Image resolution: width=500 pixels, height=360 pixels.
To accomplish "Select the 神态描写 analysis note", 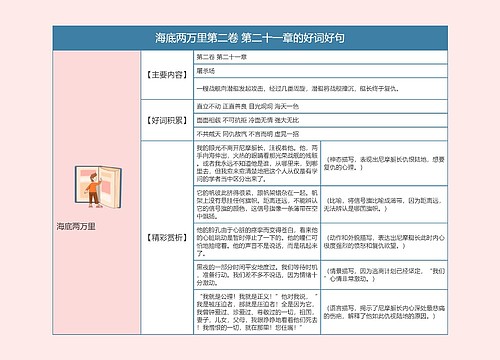I will [x=384, y=163].
